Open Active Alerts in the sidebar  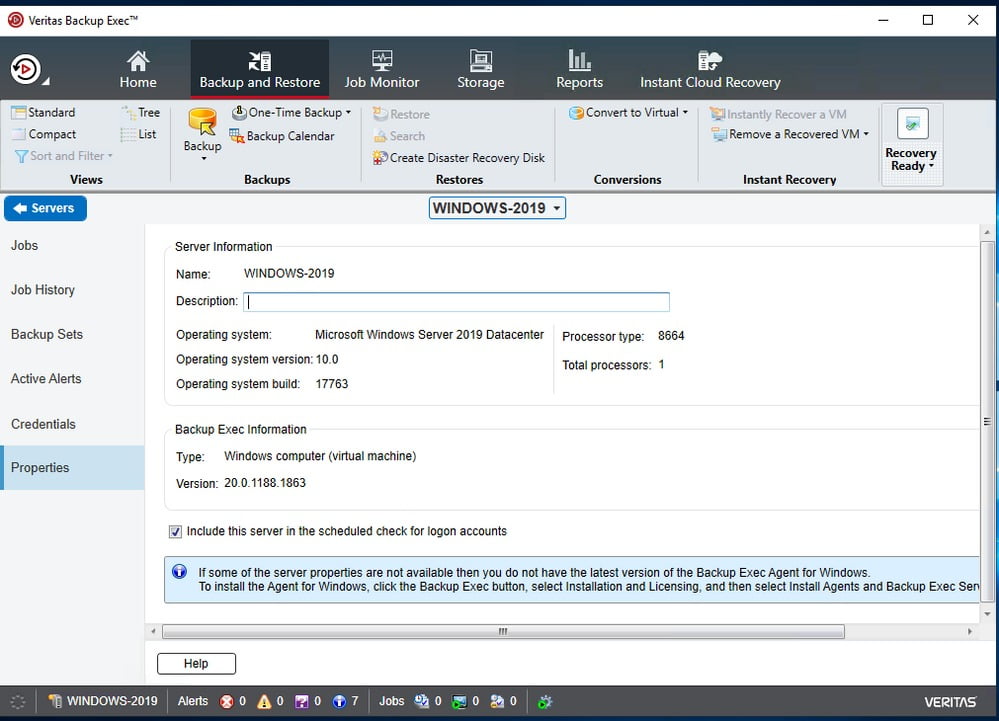pyautogui.click(x=46, y=379)
